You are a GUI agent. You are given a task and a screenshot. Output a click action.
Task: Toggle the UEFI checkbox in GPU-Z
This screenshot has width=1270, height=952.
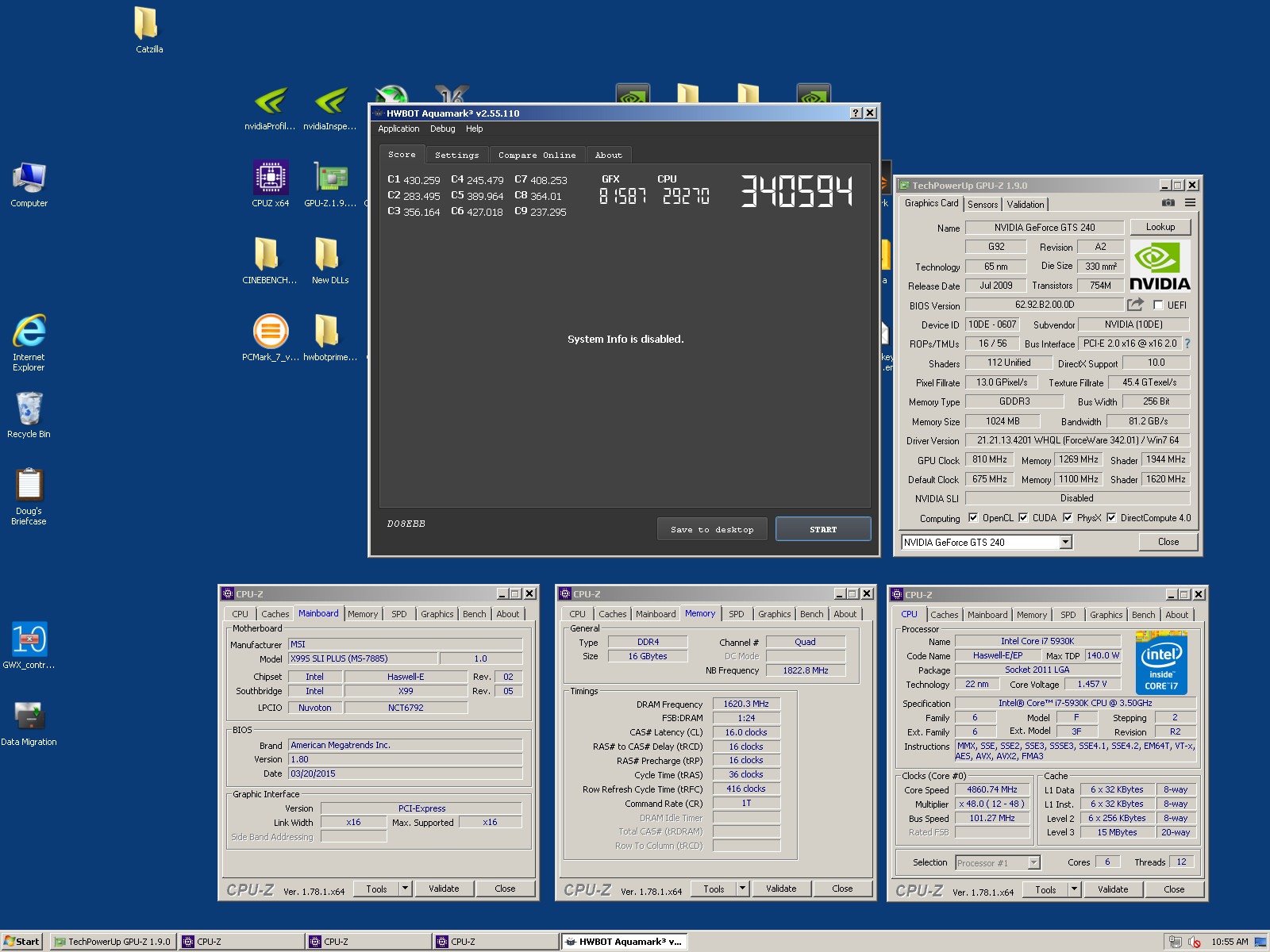1158,305
